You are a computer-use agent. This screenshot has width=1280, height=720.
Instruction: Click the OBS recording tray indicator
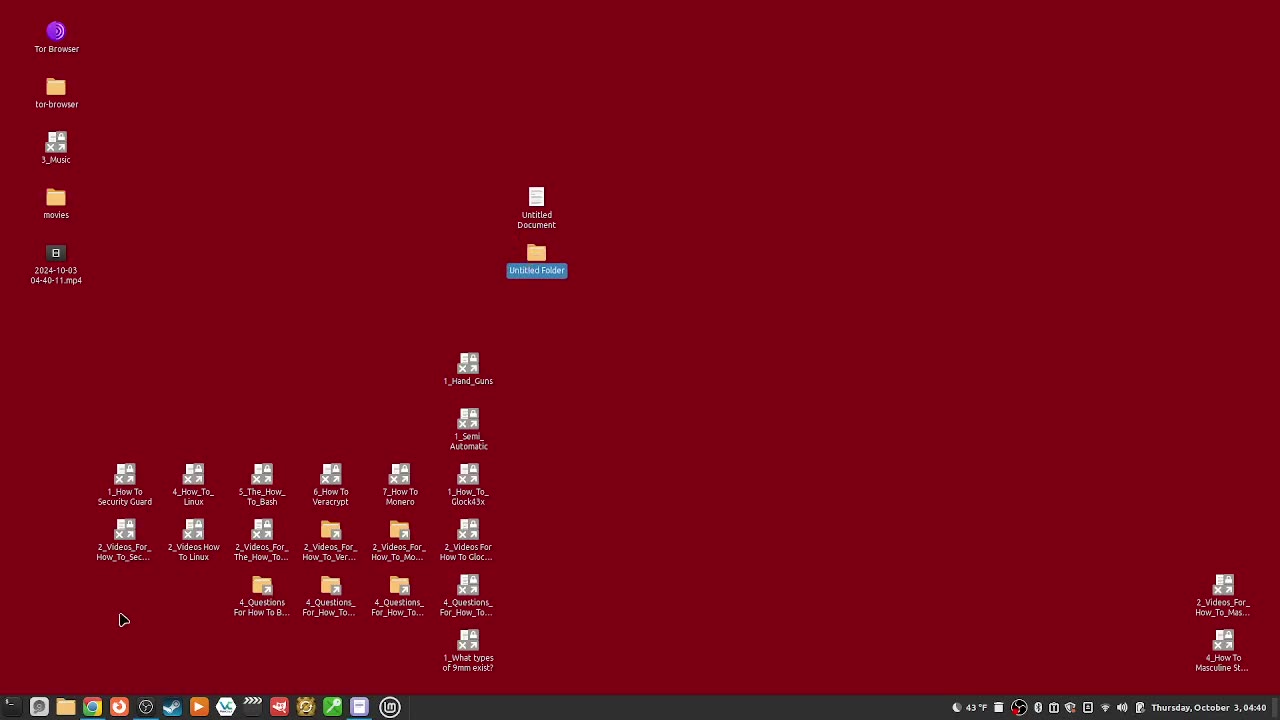click(x=1019, y=708)
